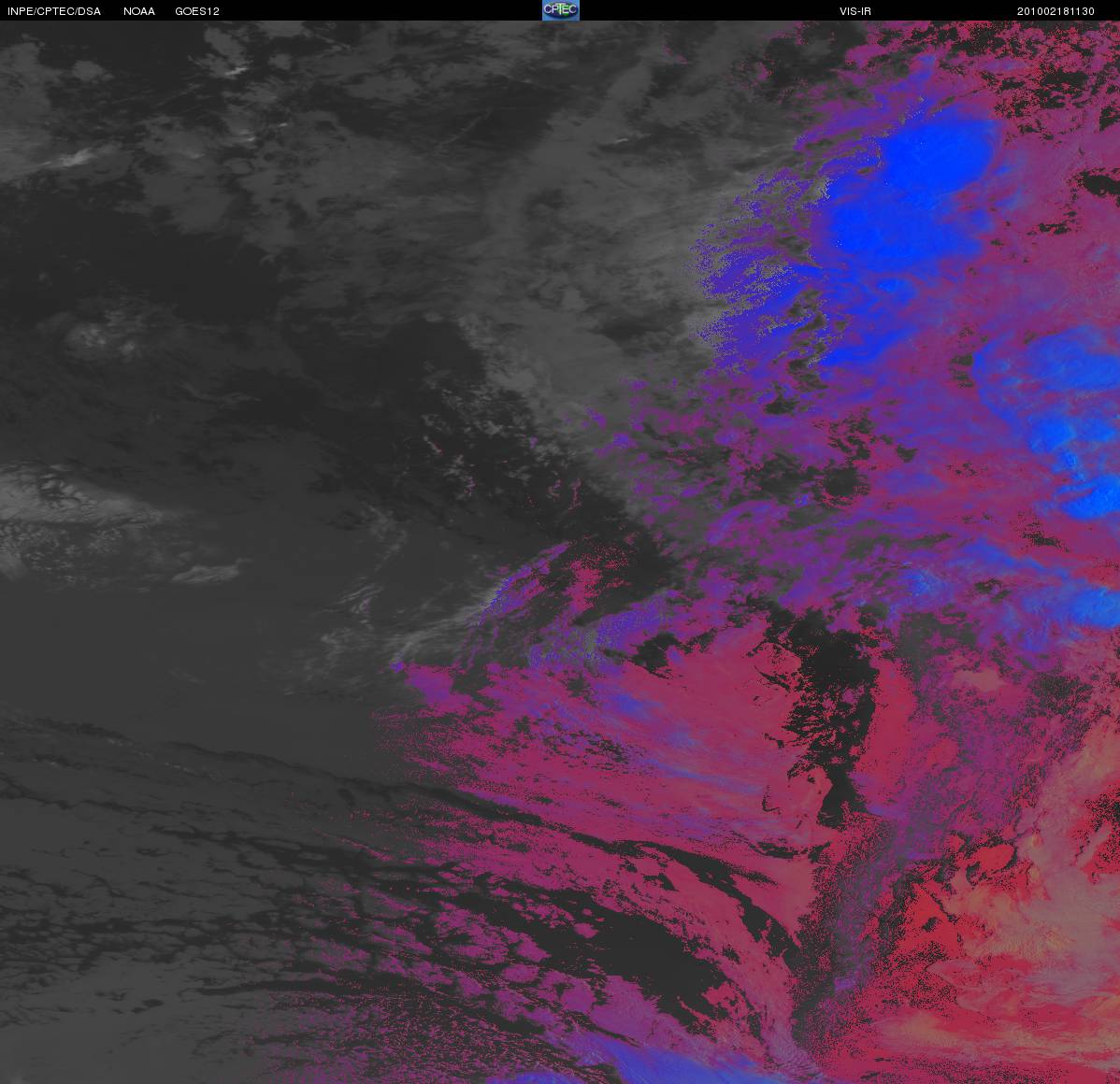Click the NOAA text in header

(139, 11)
